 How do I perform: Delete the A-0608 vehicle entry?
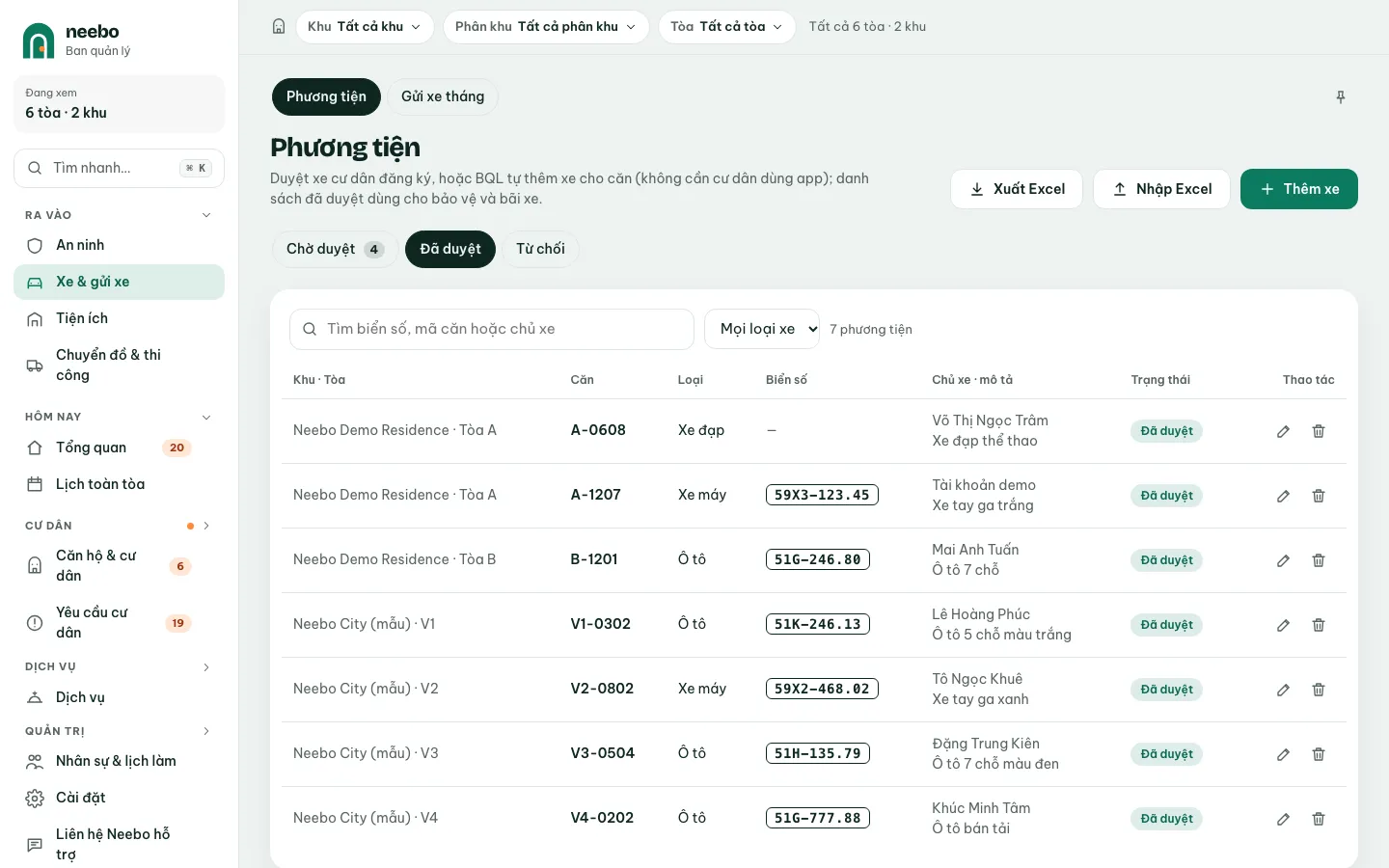click(1319, 431)
